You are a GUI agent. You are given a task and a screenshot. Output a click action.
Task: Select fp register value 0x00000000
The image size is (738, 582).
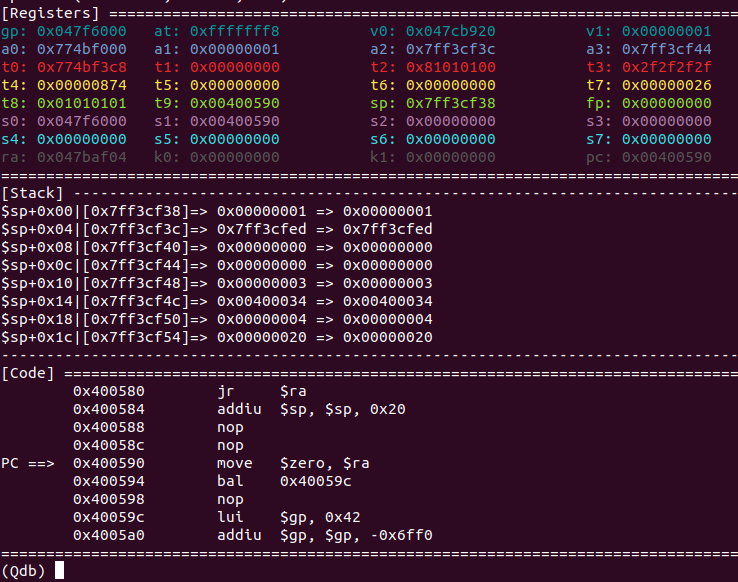point(666,104)
